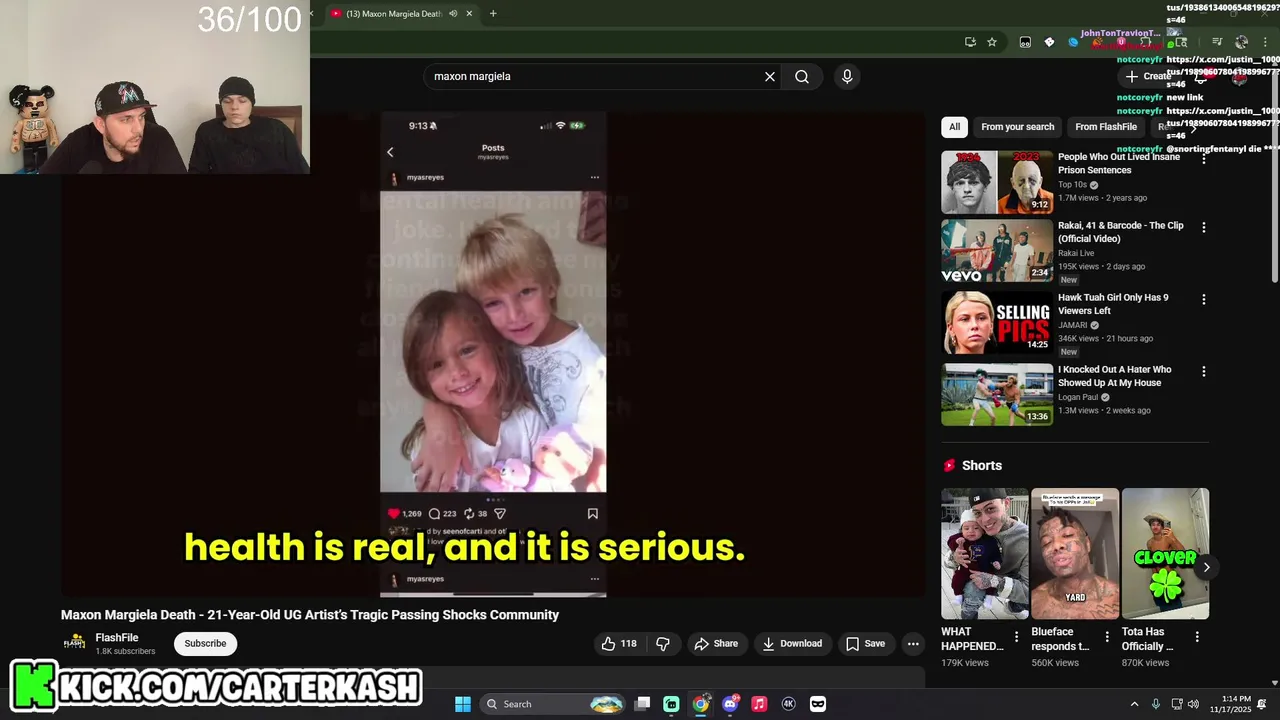
Task: Open the Windows Start menu
Action: click(463, 704)
